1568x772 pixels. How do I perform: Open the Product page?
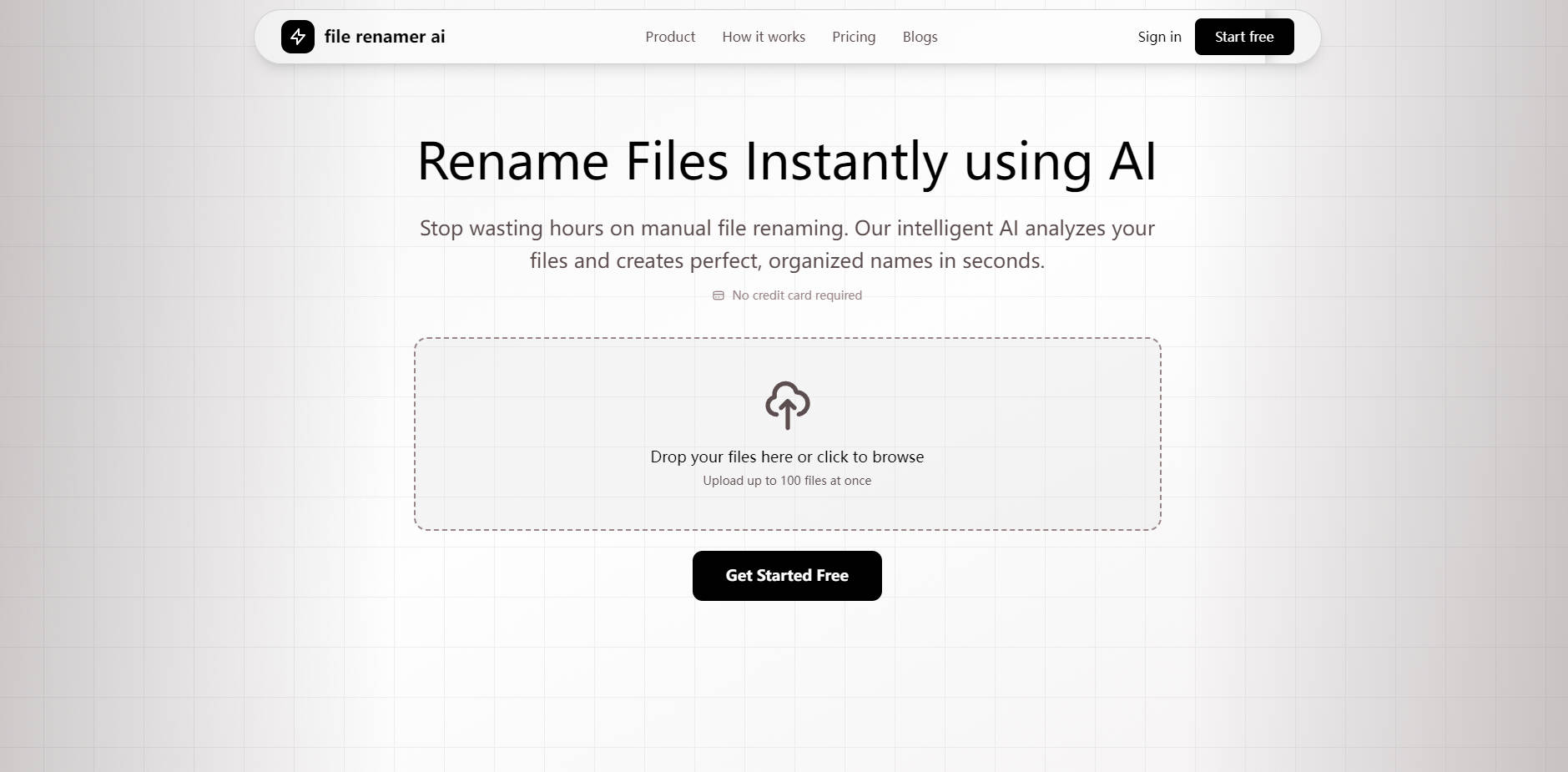pyautogui.click(x=669, y=37)
